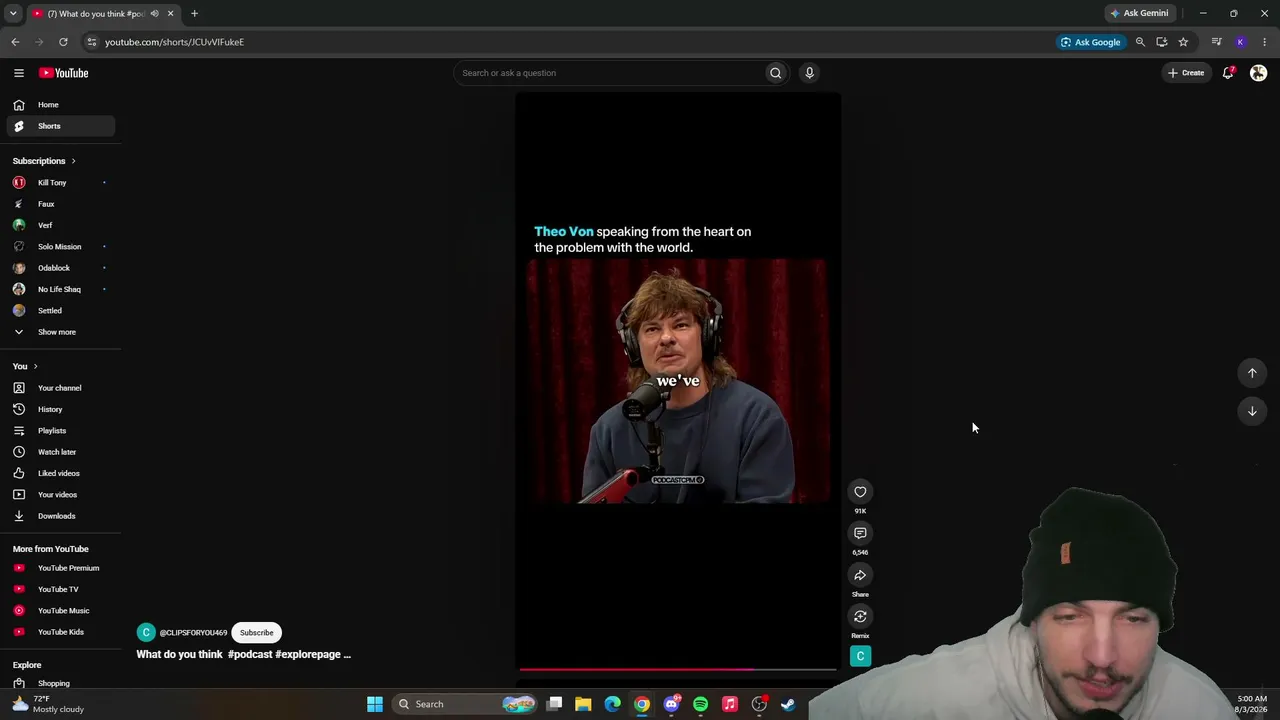Open Chrome media controls

coord(1216,42)
